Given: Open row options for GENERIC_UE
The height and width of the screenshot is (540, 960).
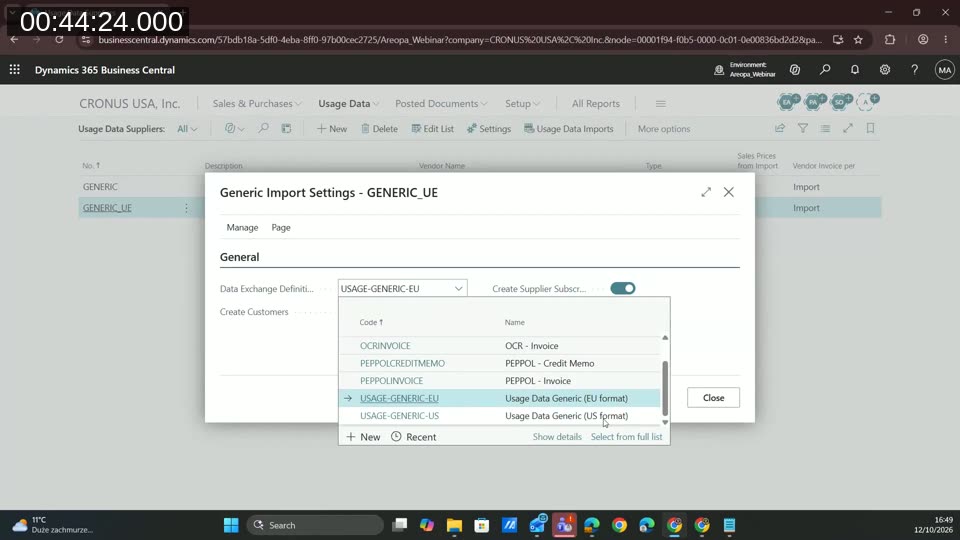Looking at the screenshot, I should pyautogui.click(x=186, y=208).
